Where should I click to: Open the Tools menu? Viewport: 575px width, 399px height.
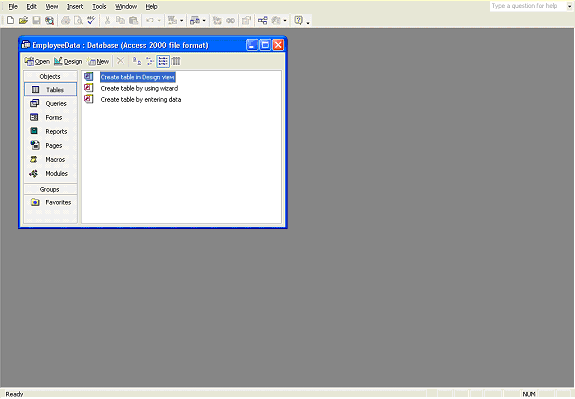point(99,7)
